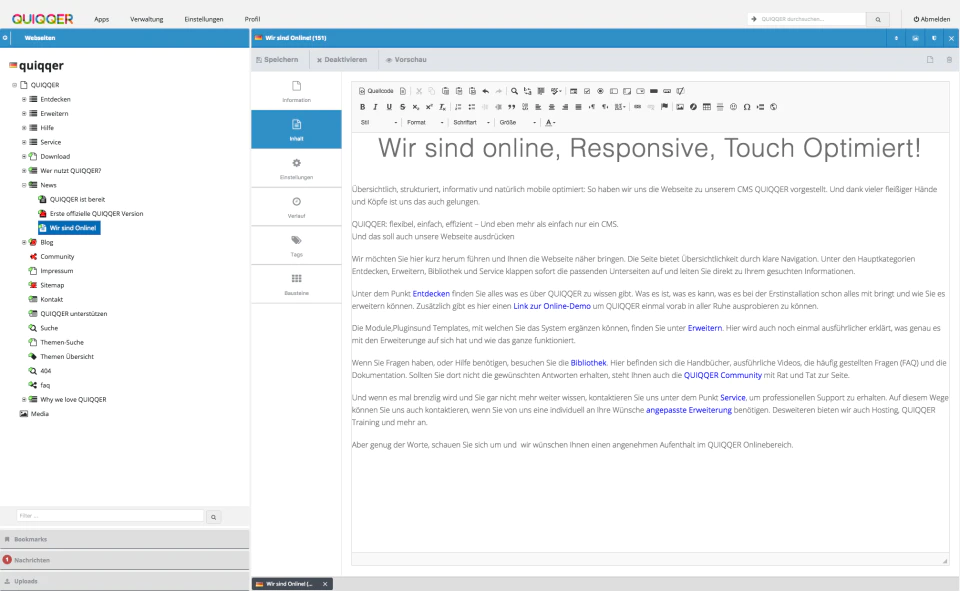Open the Größe font size dropdown

pyautogui.click(x=517, y=122)
